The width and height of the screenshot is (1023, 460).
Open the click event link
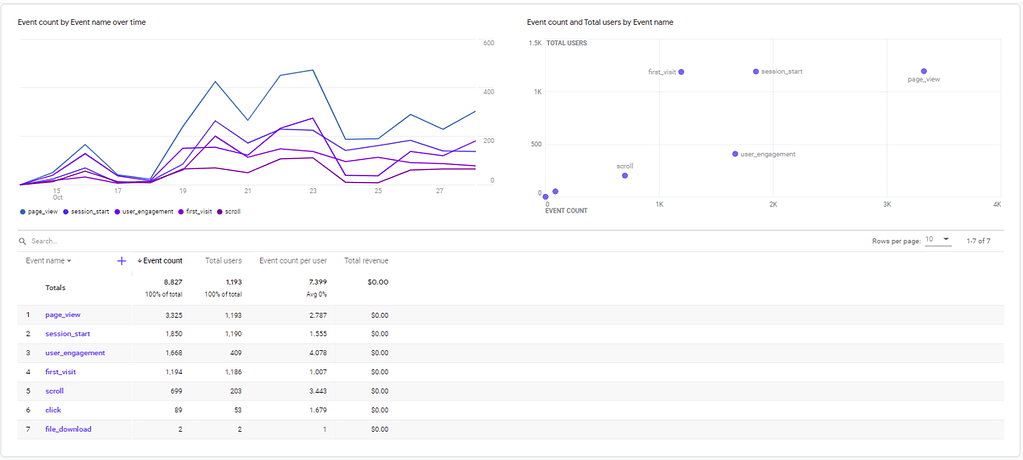point(53,410)
